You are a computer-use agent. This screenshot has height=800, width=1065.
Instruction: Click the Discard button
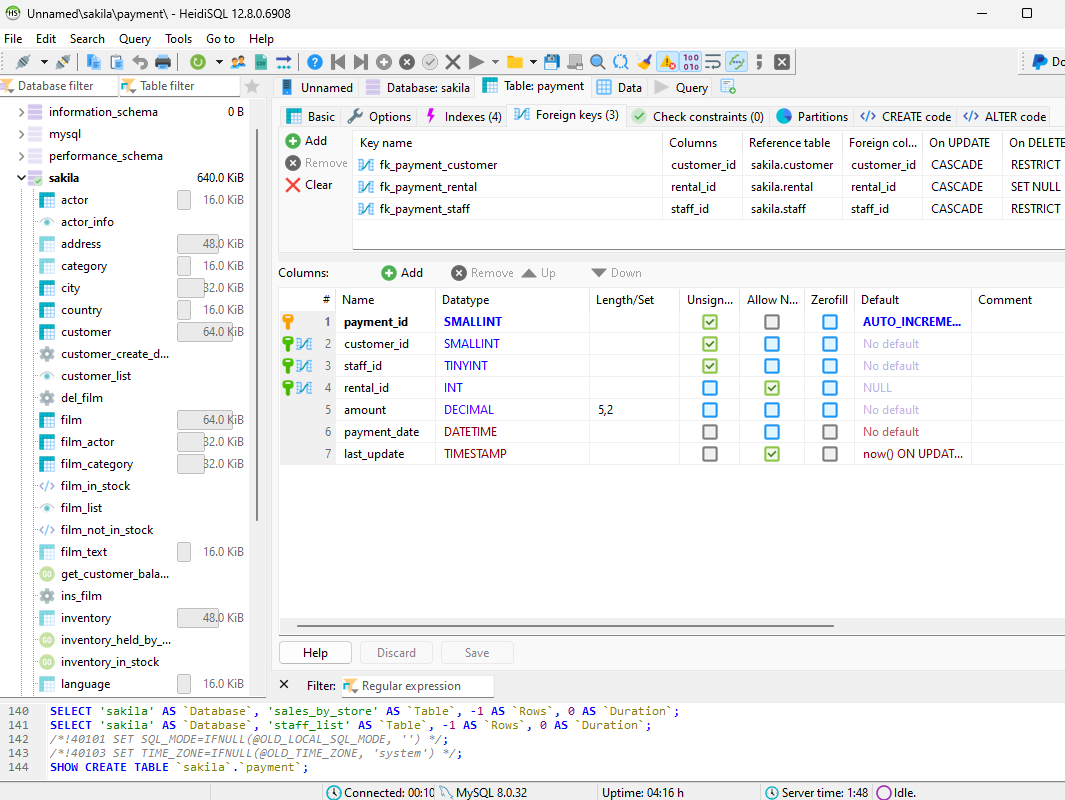point(396,653)
